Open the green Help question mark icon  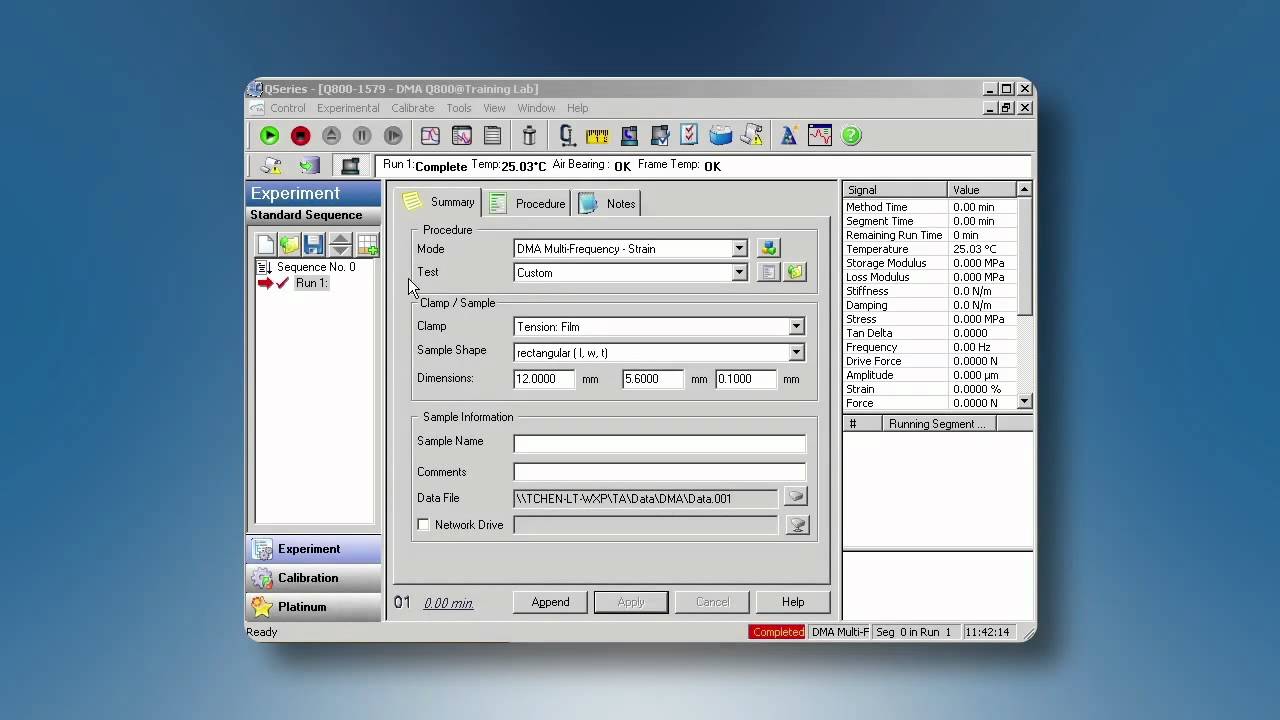point(851,136)
